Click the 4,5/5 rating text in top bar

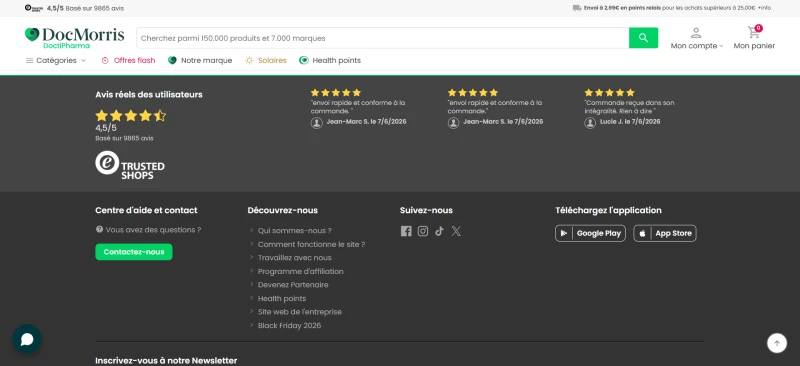(x=56, y=8)
